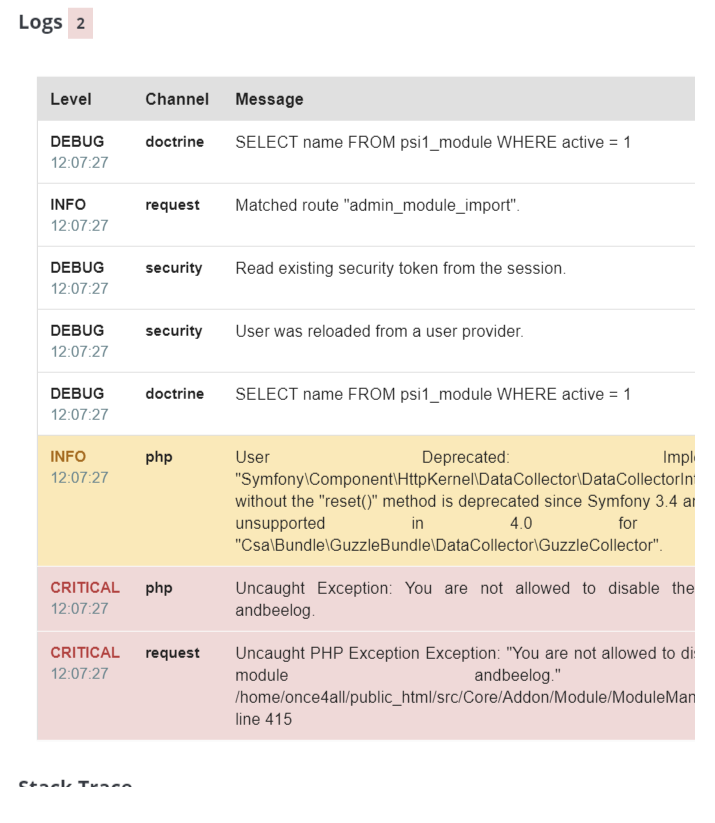
Task: Click CRITICAL label in request channel row
Action: point(85,653)
